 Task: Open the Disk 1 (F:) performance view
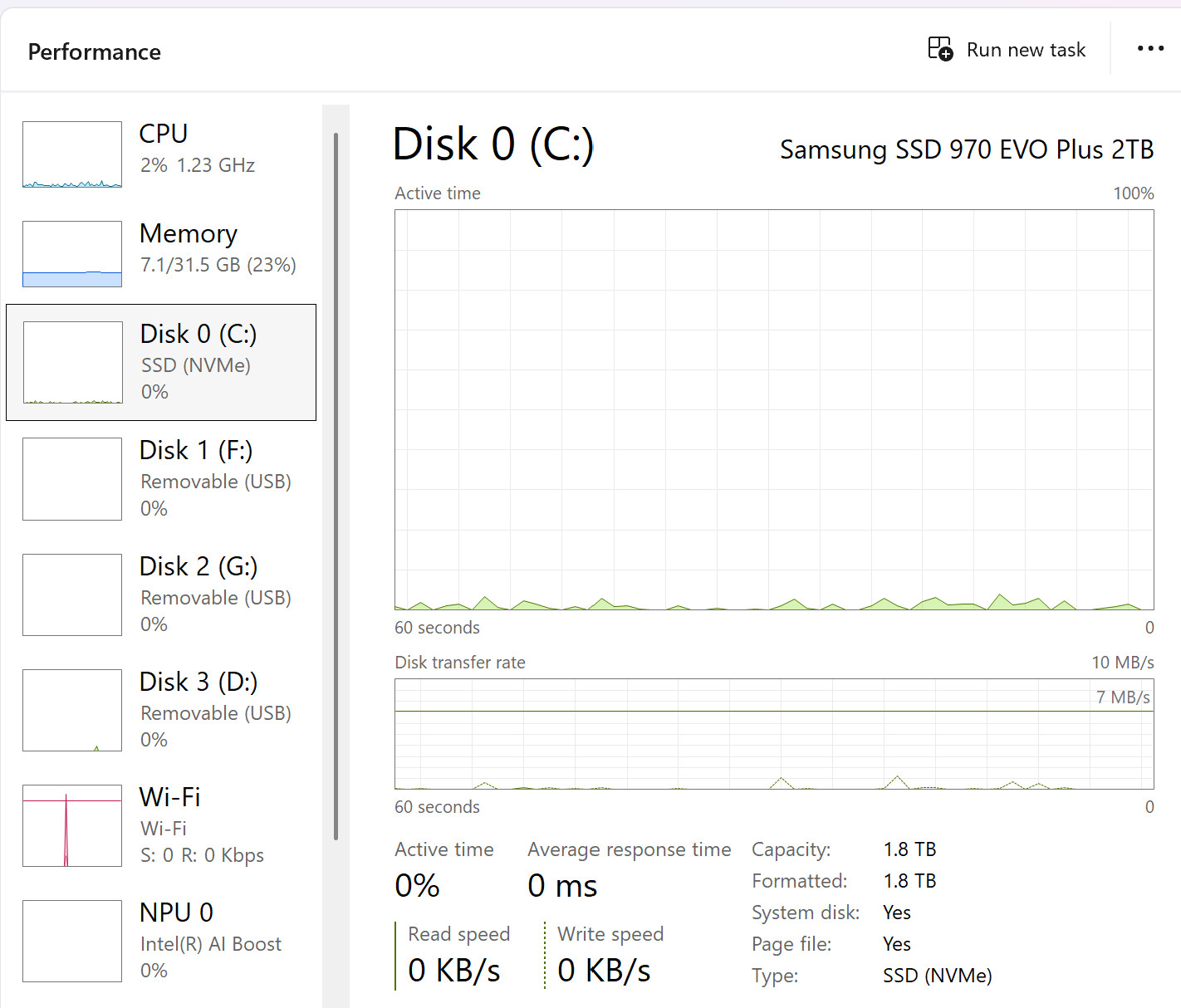point(161,479)
